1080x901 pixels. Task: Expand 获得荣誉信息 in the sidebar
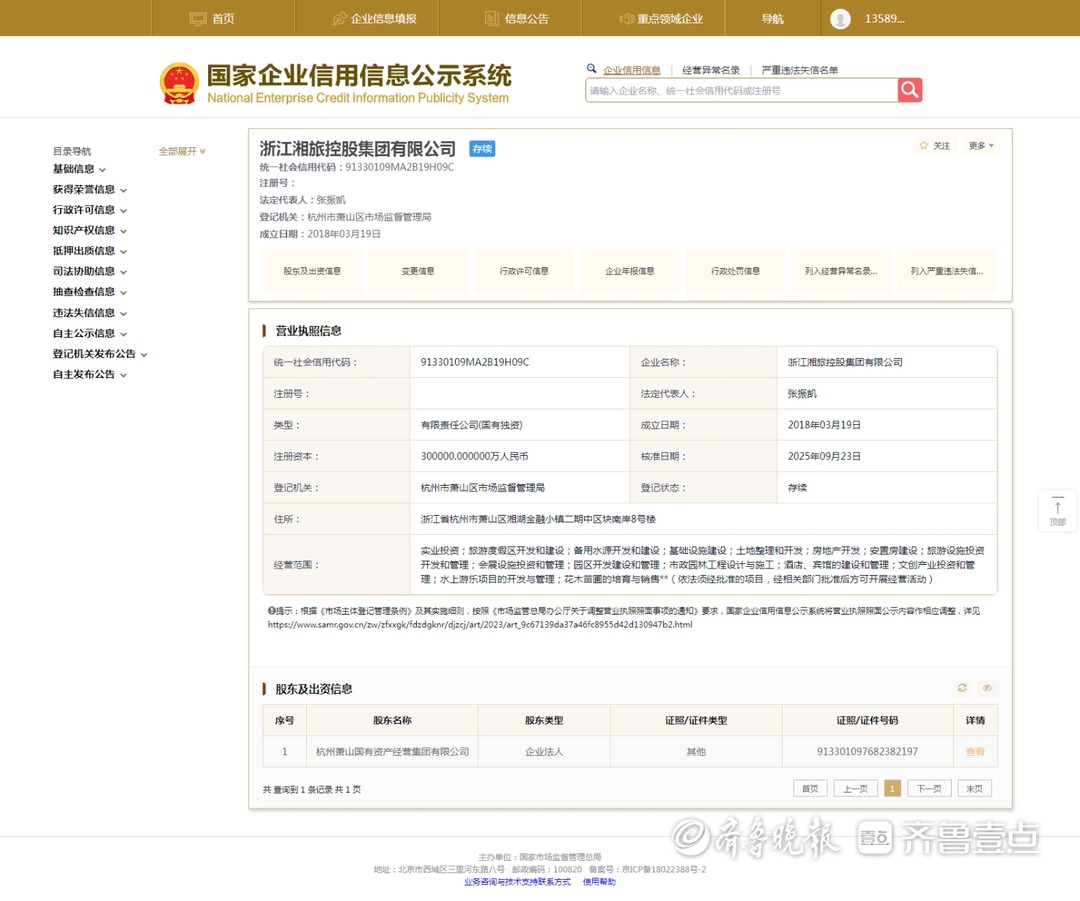90,189
